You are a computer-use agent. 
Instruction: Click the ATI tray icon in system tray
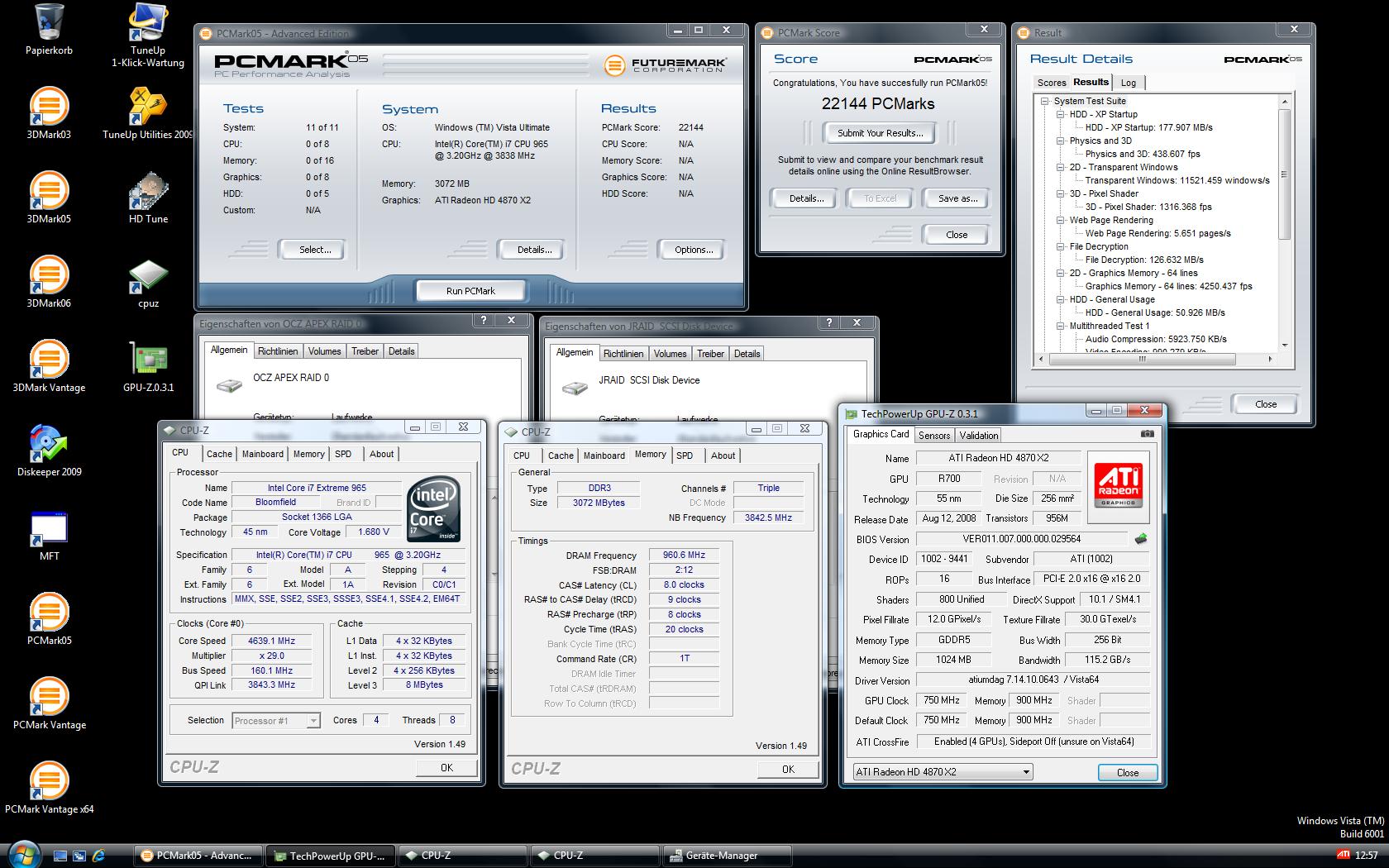click(x=1344, y=855)
